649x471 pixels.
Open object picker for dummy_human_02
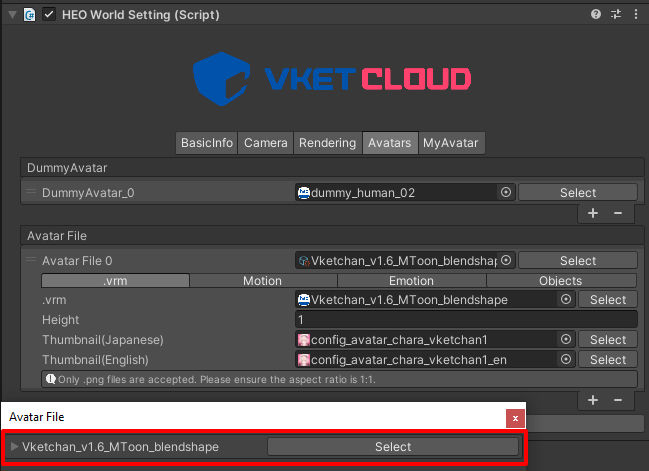click(506, 192)
